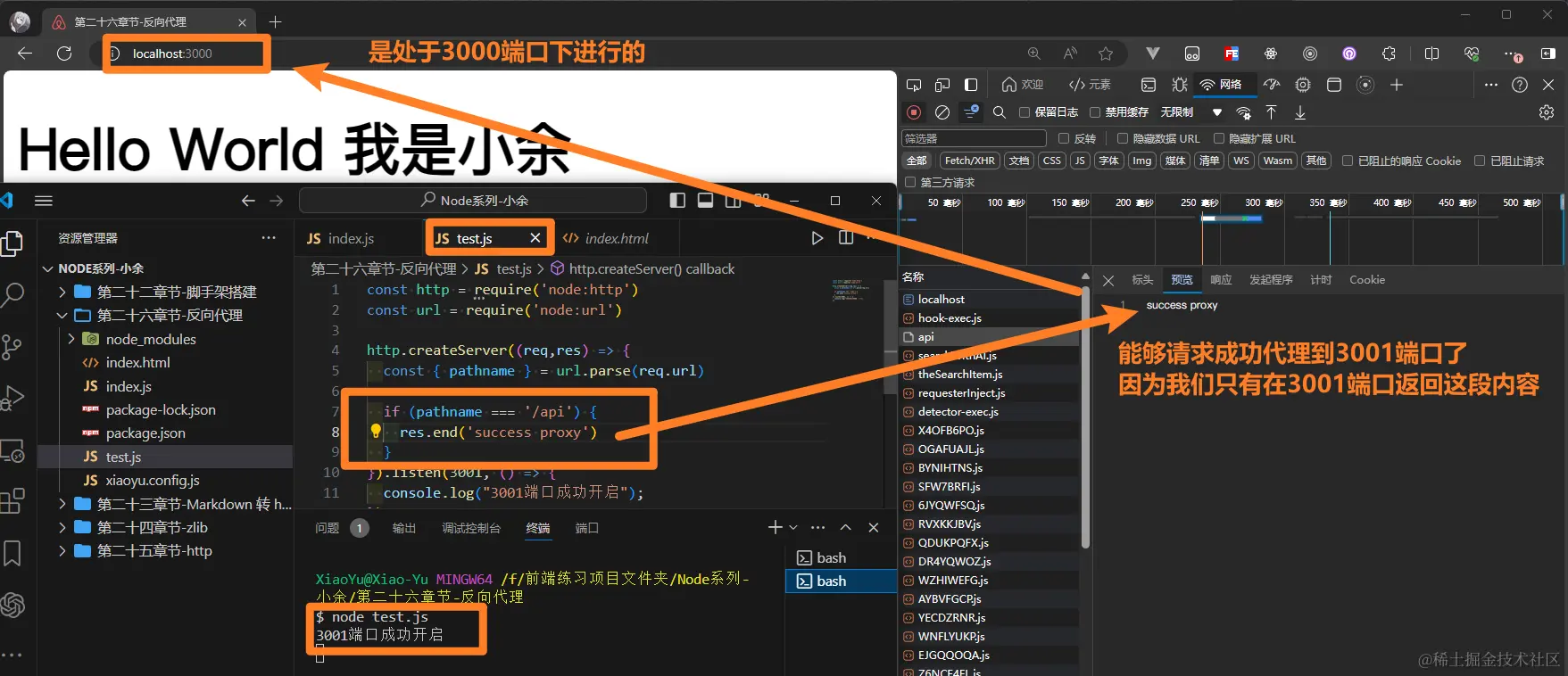1568x676 pixels.
Task: Enable 保留日志 preserve log checkbox
Action: click(1025, 112)
